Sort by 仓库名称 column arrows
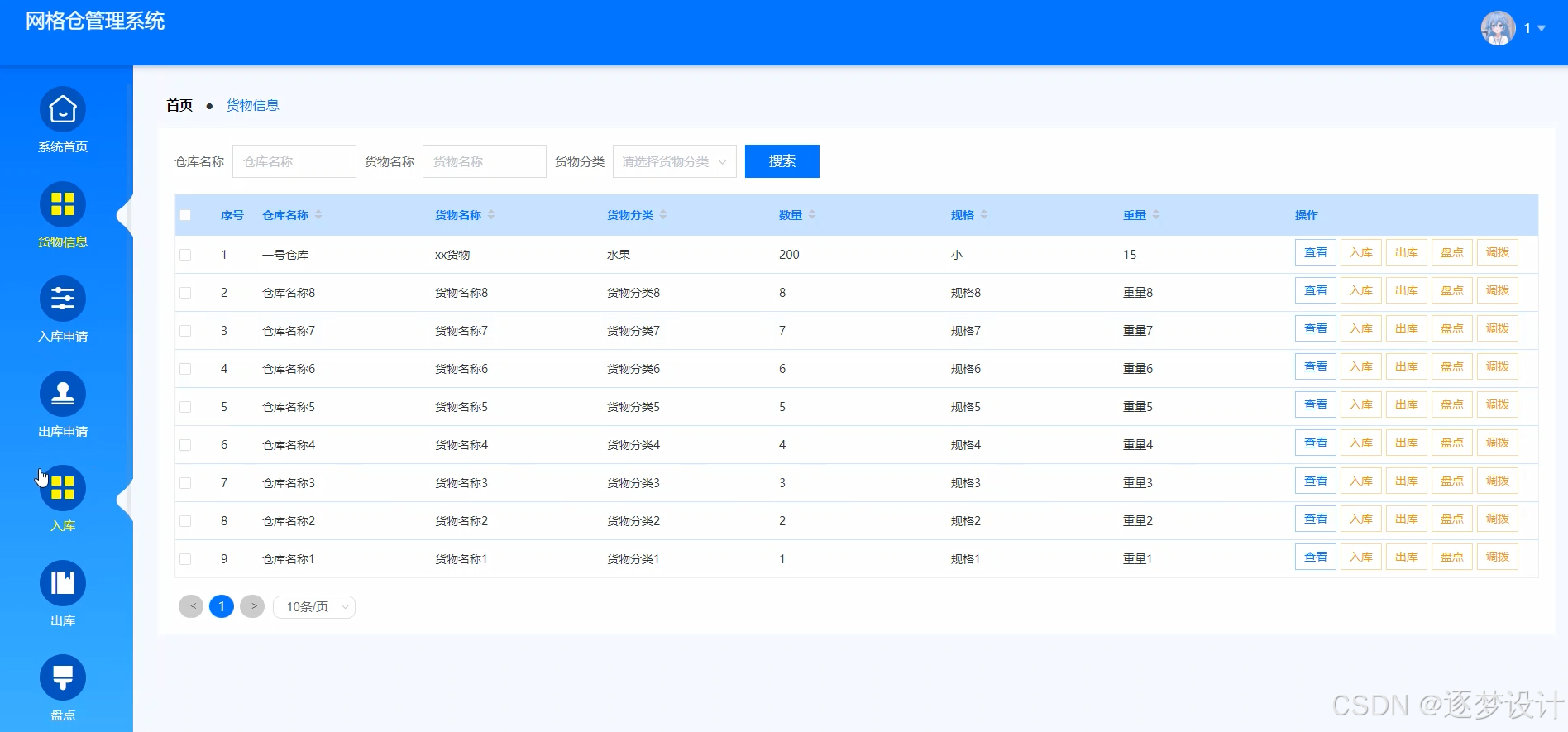1568x732 pixels. click(318, 215)
